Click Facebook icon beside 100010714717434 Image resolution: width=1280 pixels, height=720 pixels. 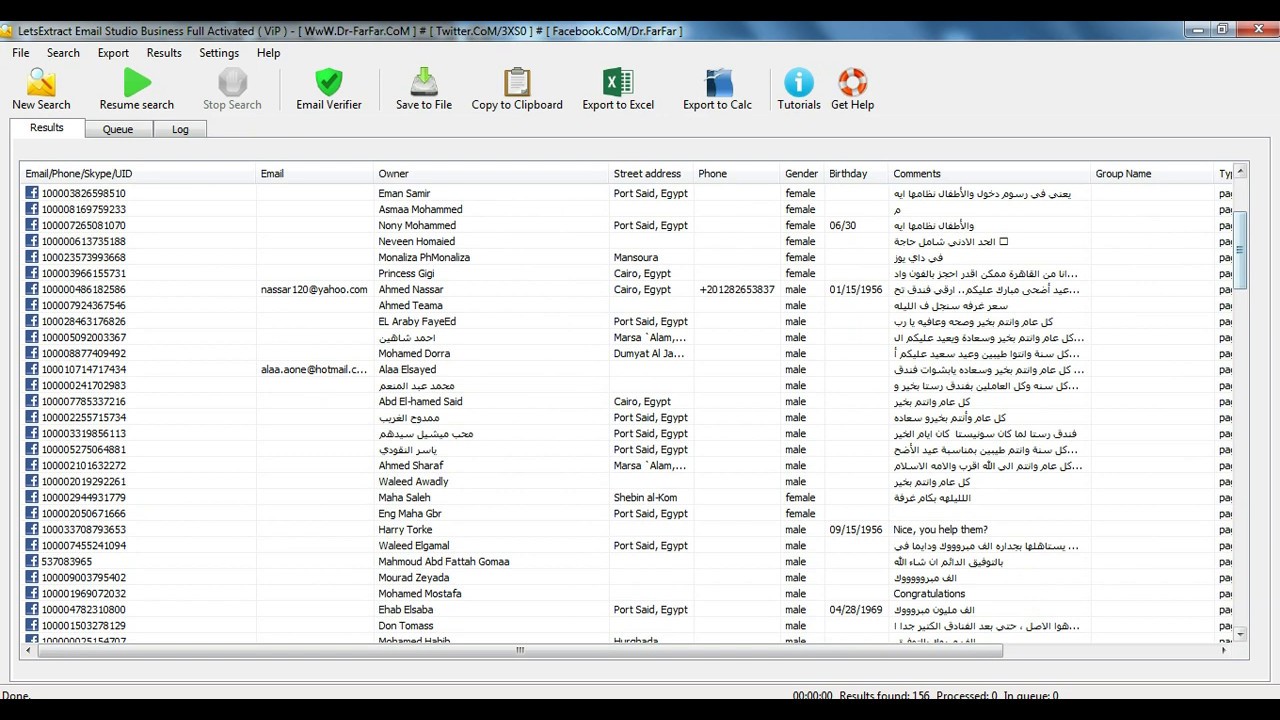pos(32,369)
